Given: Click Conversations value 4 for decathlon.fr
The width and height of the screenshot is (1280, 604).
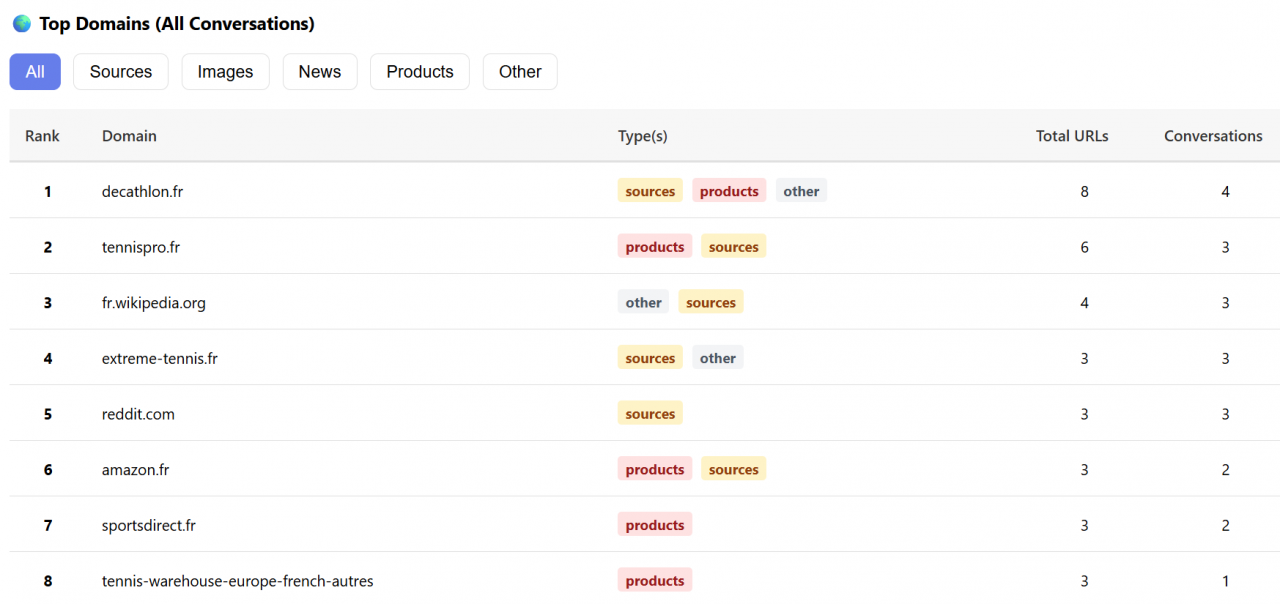Looking at the screenshot, I should 1226,191.
